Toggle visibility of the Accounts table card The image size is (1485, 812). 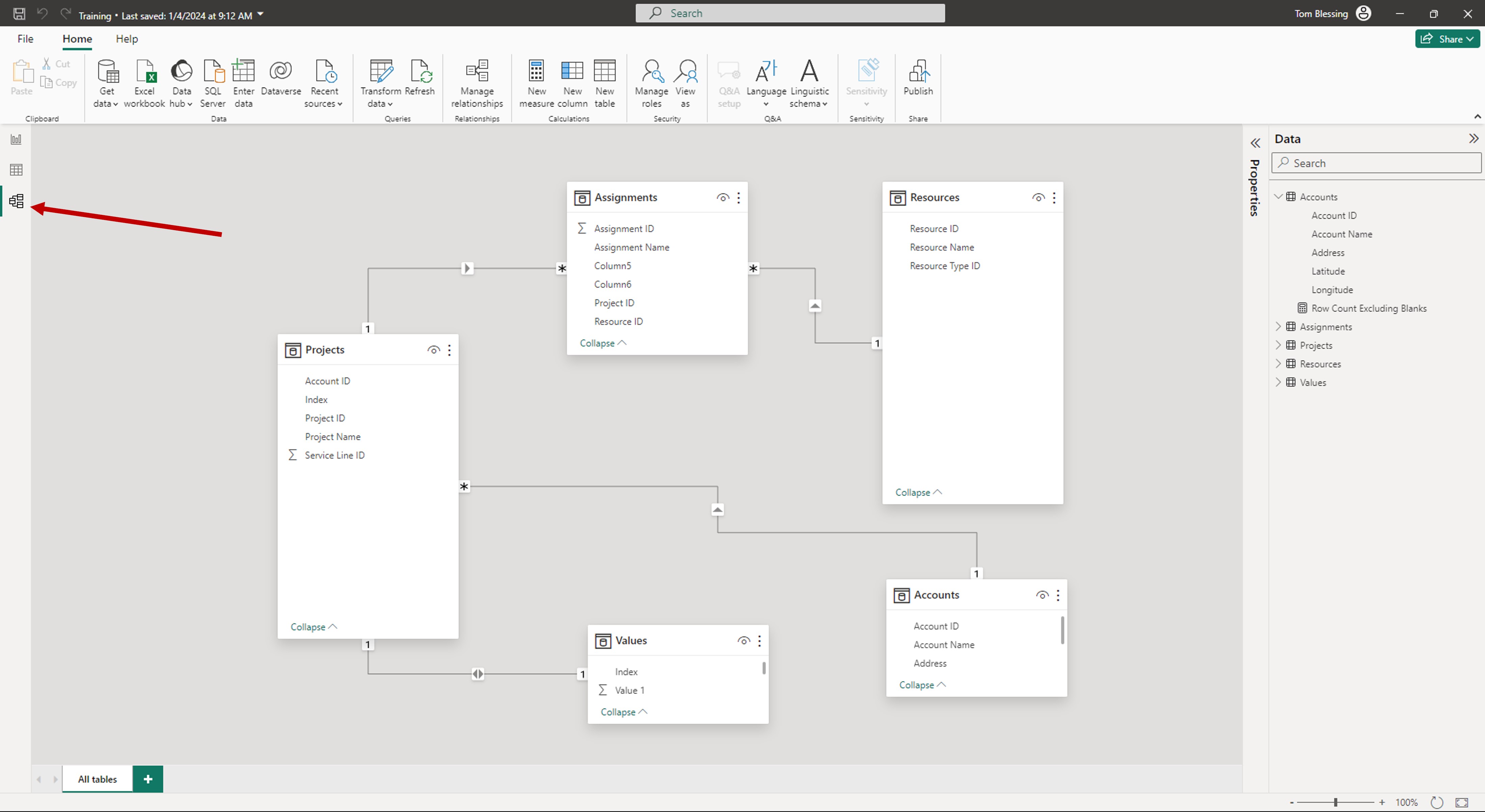point(1041,595)
